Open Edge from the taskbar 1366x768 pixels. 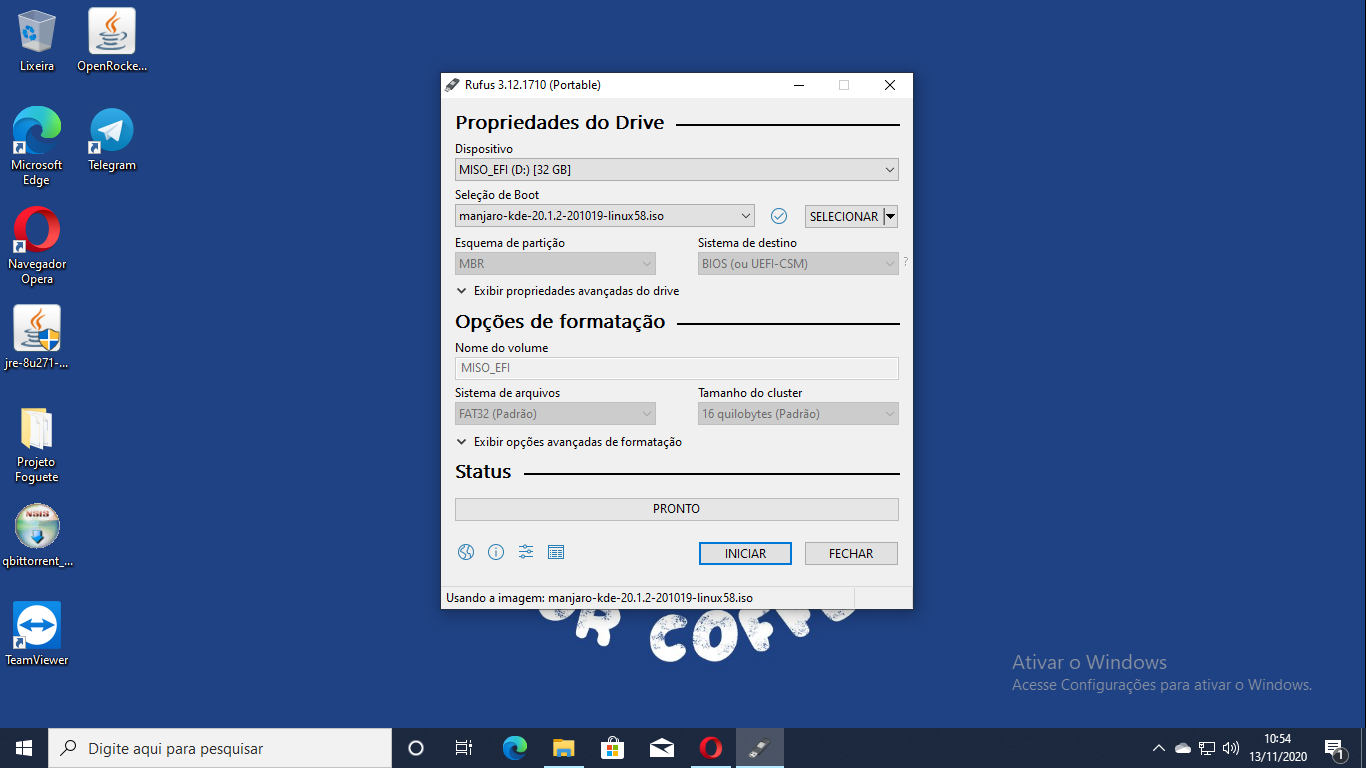click(515, 748)
